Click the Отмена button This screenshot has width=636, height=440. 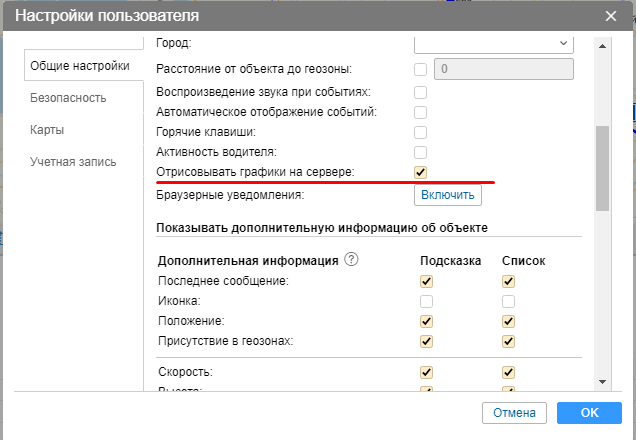pos(514,413)
